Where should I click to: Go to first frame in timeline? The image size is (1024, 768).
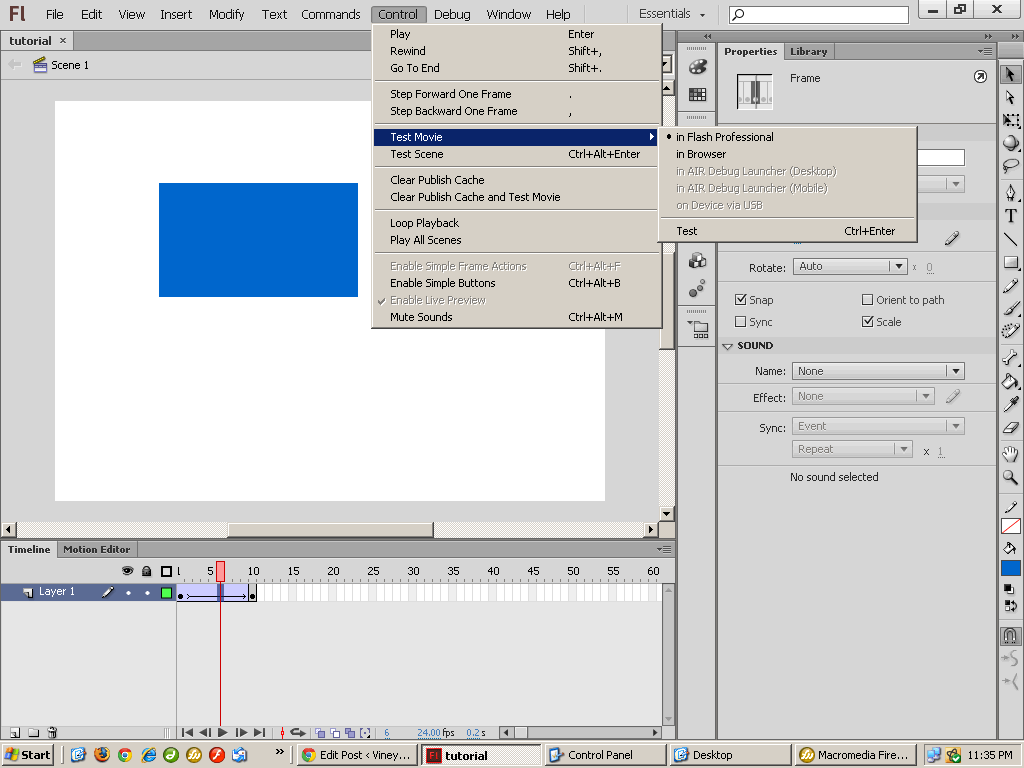tap(187, 733)
